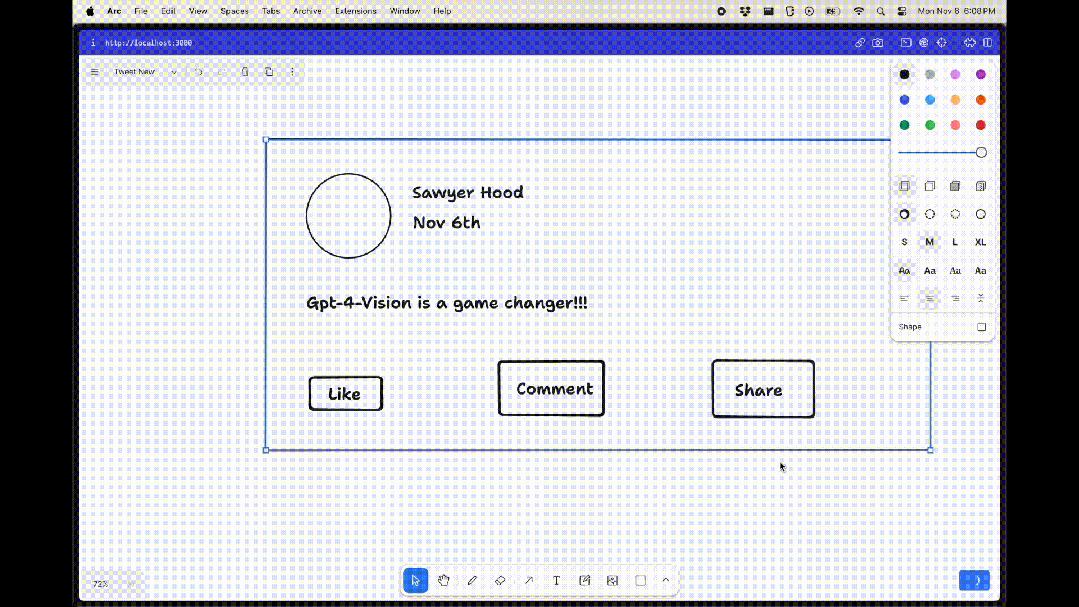Click the Share box on canvas
This screenshot has height=607, width=1079.
coord(763,389)
